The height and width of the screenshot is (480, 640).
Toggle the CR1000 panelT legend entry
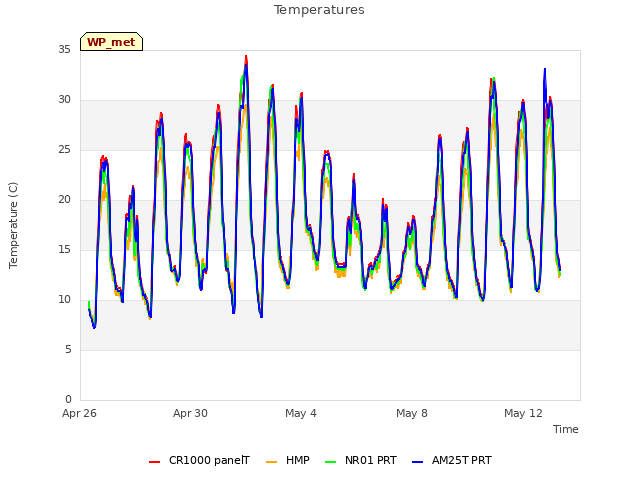[x=199, y=460]
